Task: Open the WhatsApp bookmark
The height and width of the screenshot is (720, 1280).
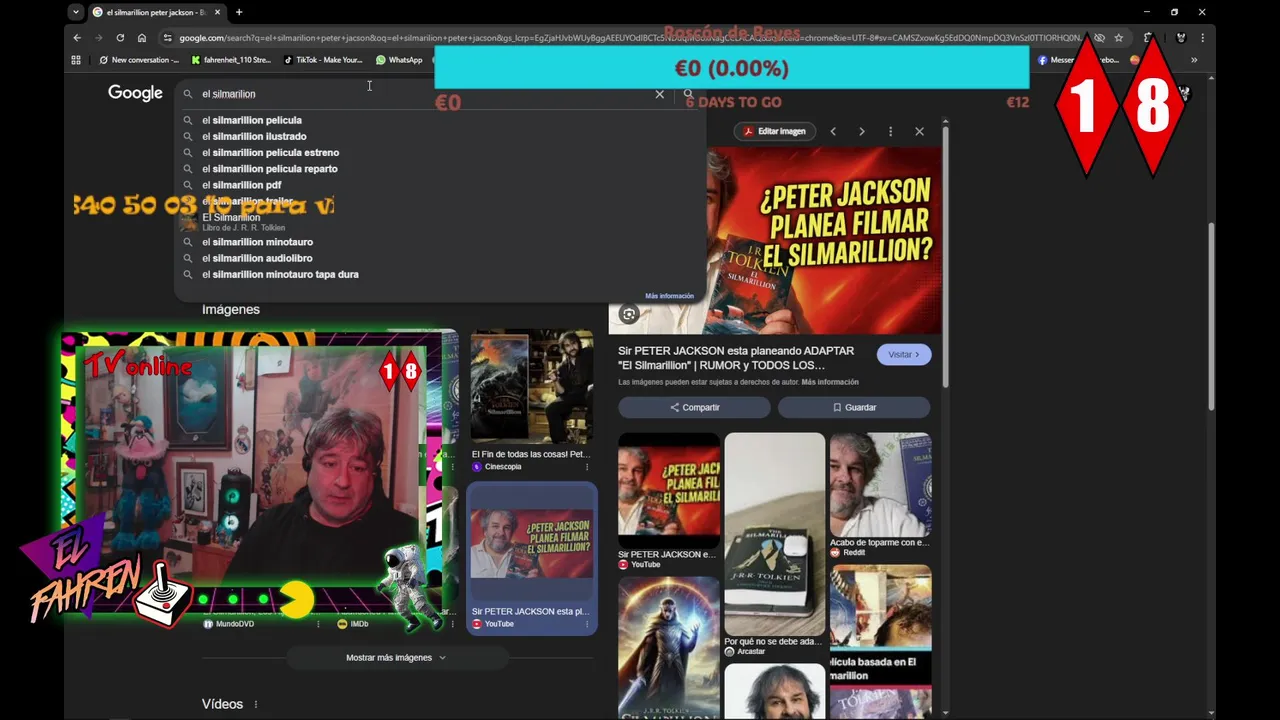Action: 399,60
